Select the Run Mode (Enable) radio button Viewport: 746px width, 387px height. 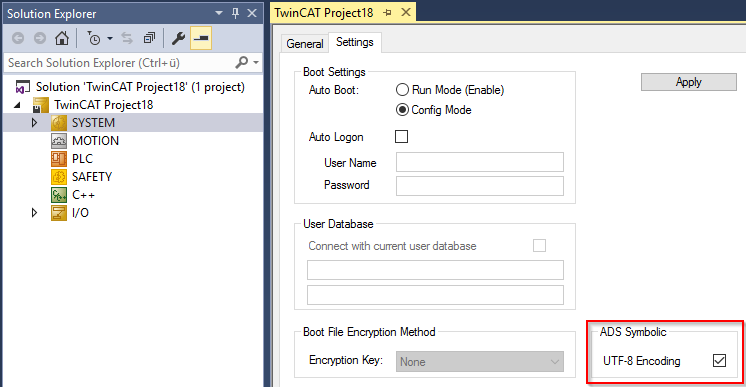pos(402,89)
